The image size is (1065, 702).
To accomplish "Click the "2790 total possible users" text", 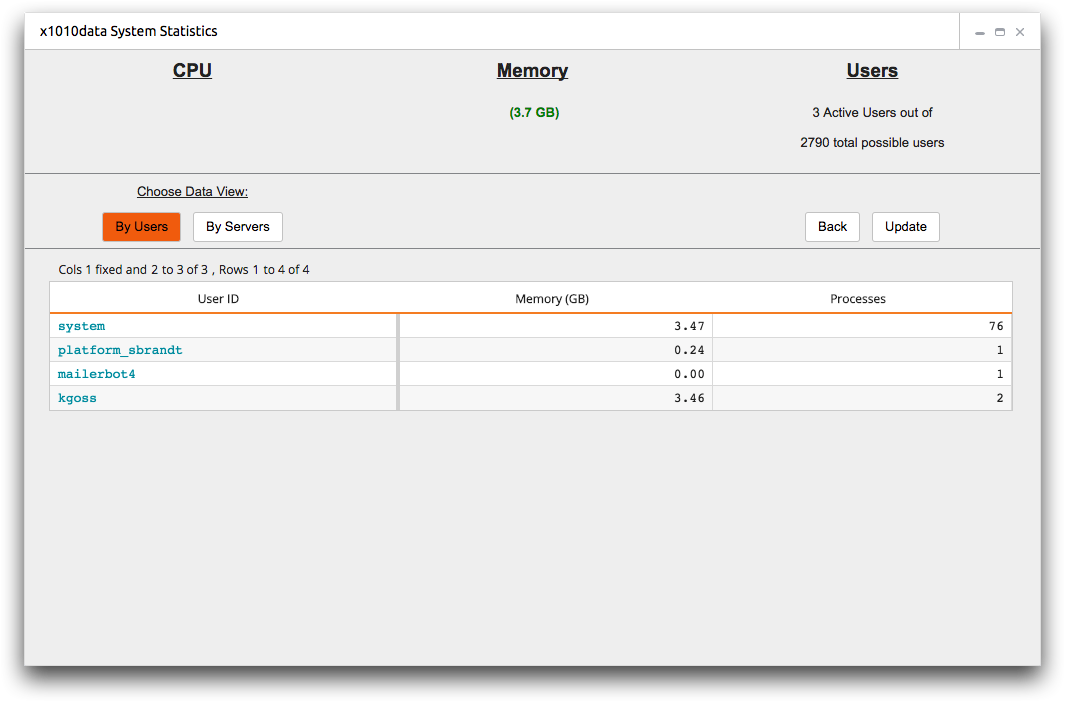I will coord(872,143).
